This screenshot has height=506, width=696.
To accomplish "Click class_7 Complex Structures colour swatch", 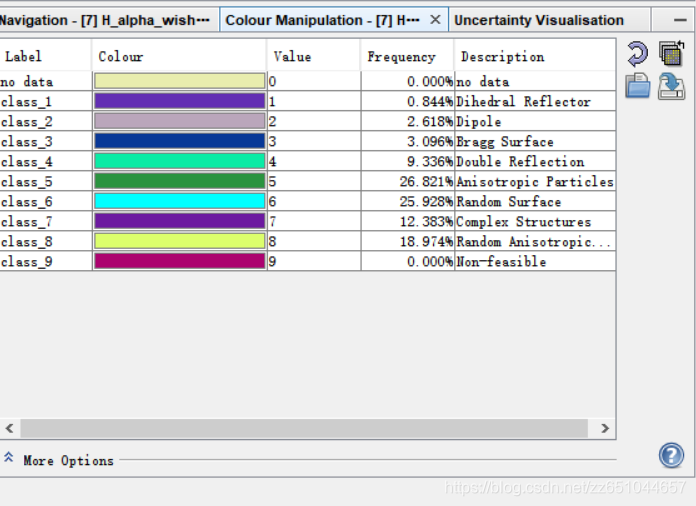I will [x=180, y=221].
